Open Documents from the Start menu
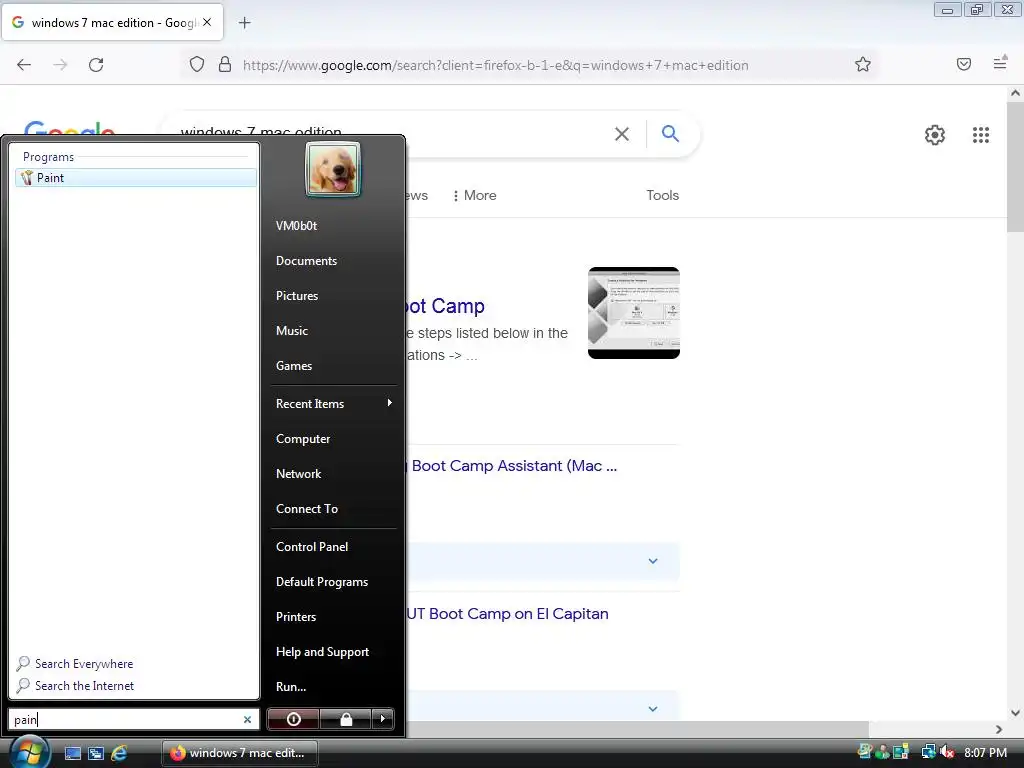Viewport: 1024px width, 768px height. click(x=306, y=261)
